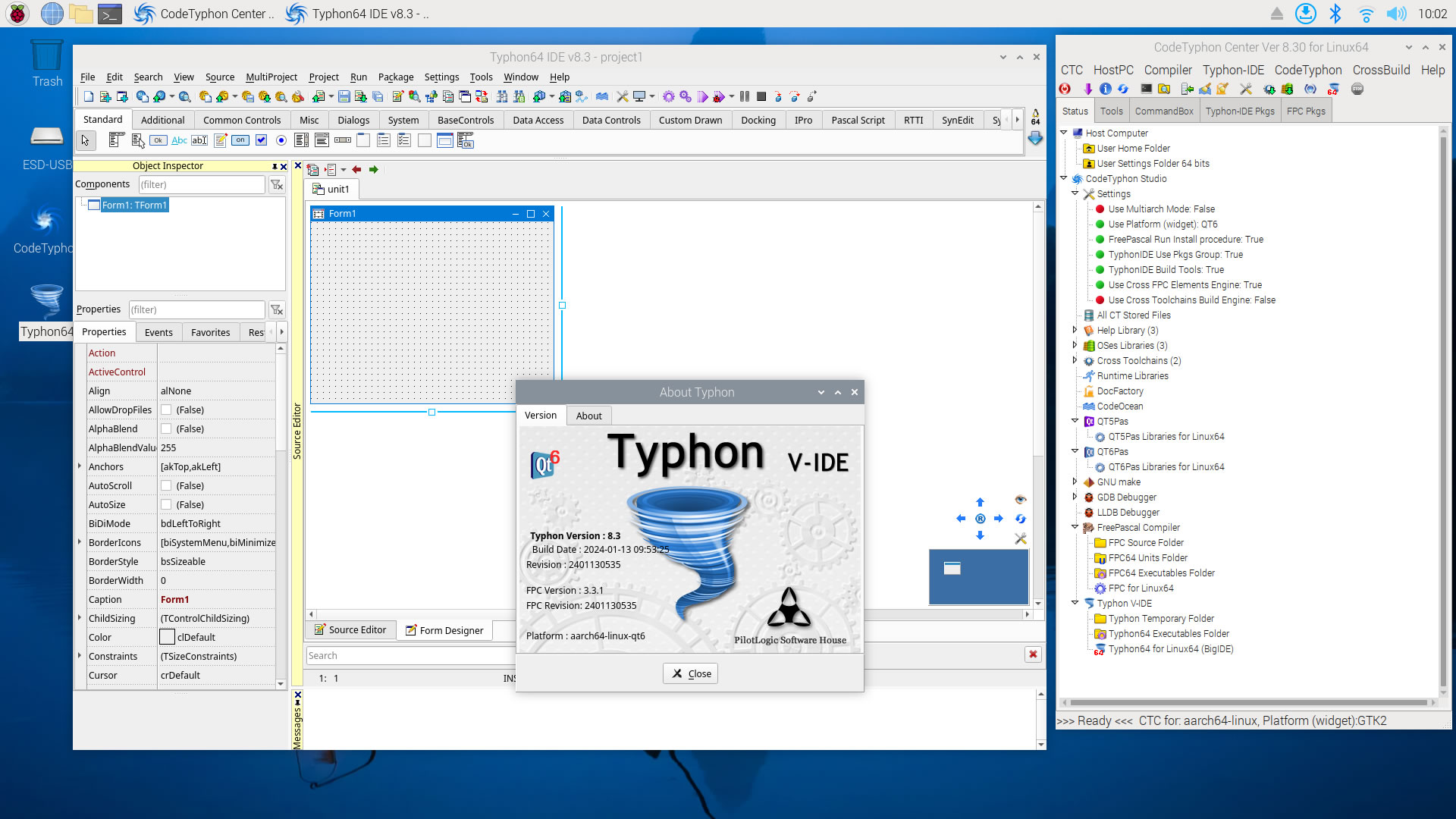The height and width of the screenshot is (819, 1456).
Task: Collapse the Host Computer tree node
Action: pos(1064,133)
